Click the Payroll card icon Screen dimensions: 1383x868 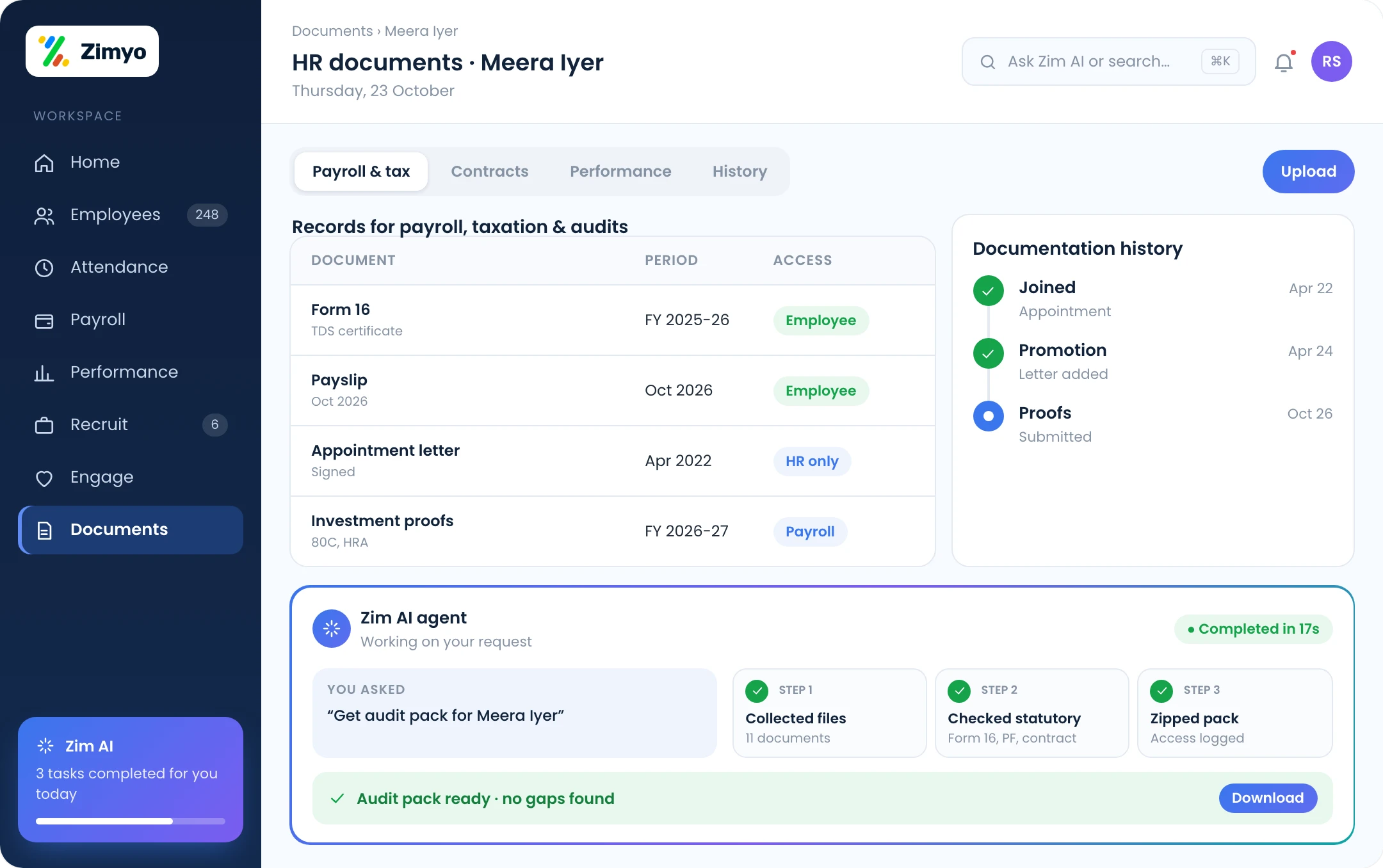tap(44, 320)
